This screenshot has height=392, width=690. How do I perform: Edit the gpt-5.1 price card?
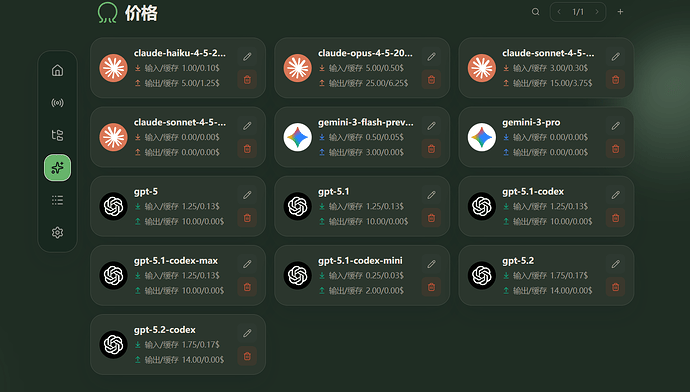tap(431, 195)
